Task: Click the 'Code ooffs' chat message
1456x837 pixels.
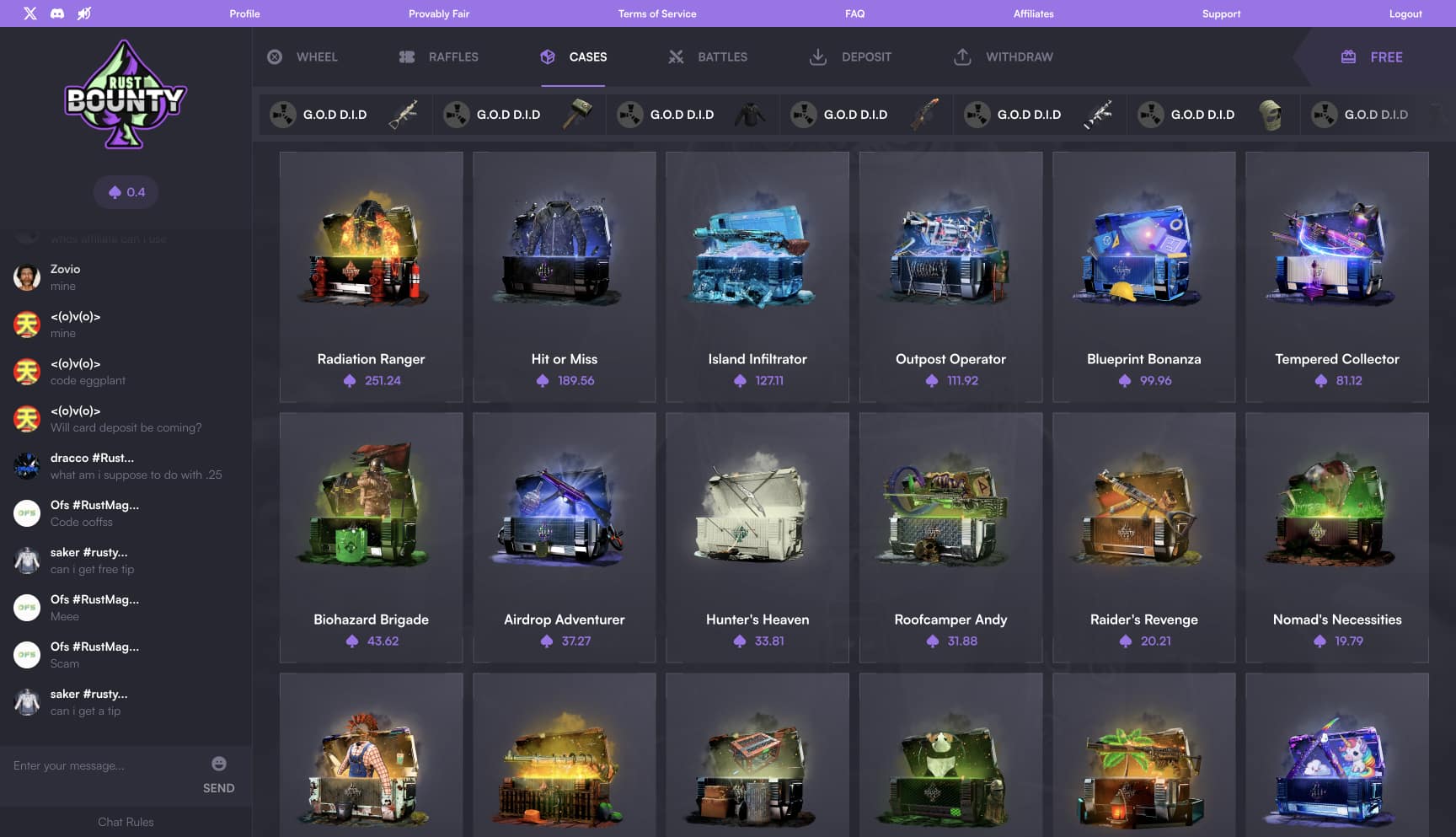Action: 81,522
